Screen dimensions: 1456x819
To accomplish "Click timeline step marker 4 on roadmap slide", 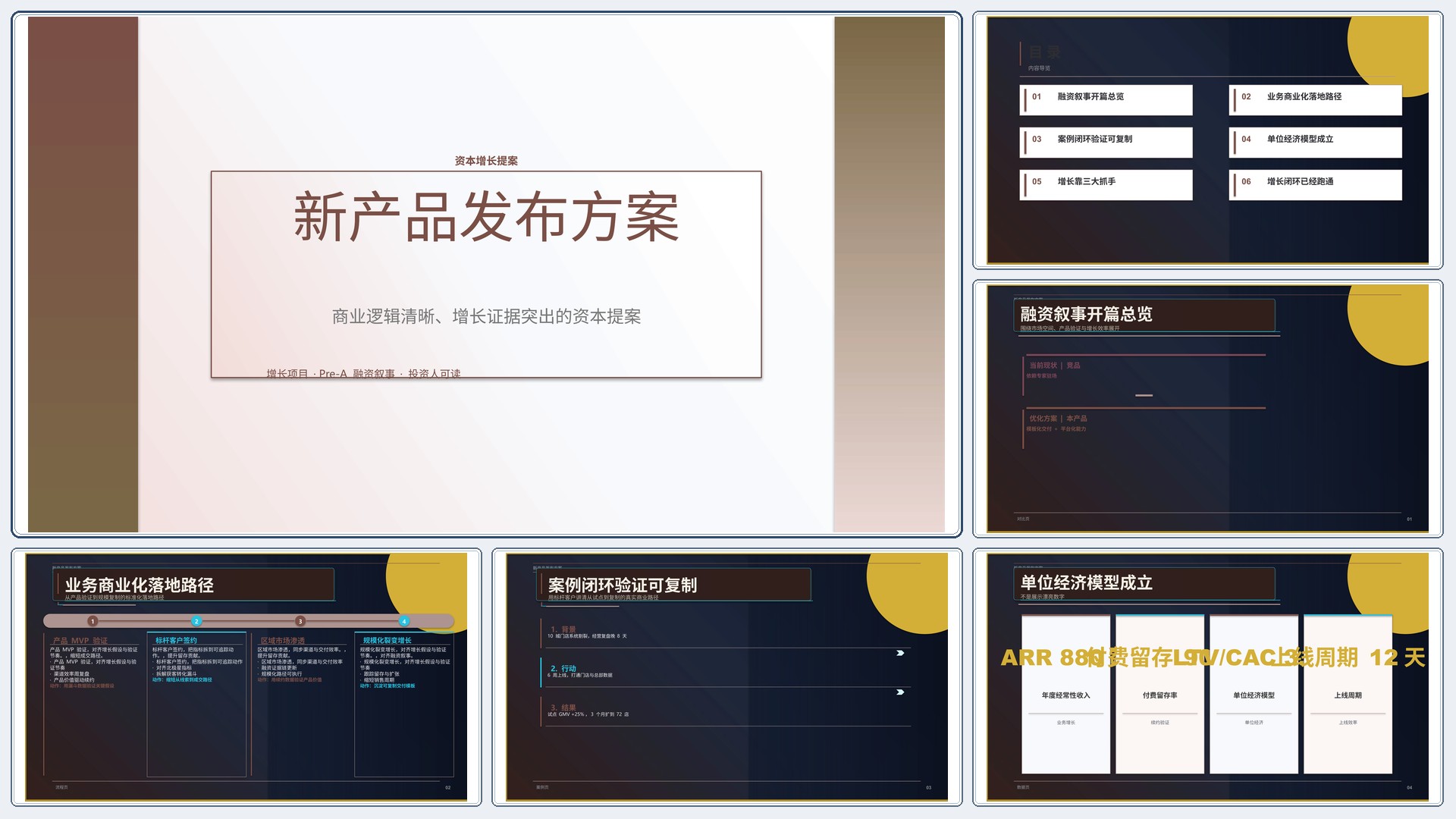I will pos(404,621).
